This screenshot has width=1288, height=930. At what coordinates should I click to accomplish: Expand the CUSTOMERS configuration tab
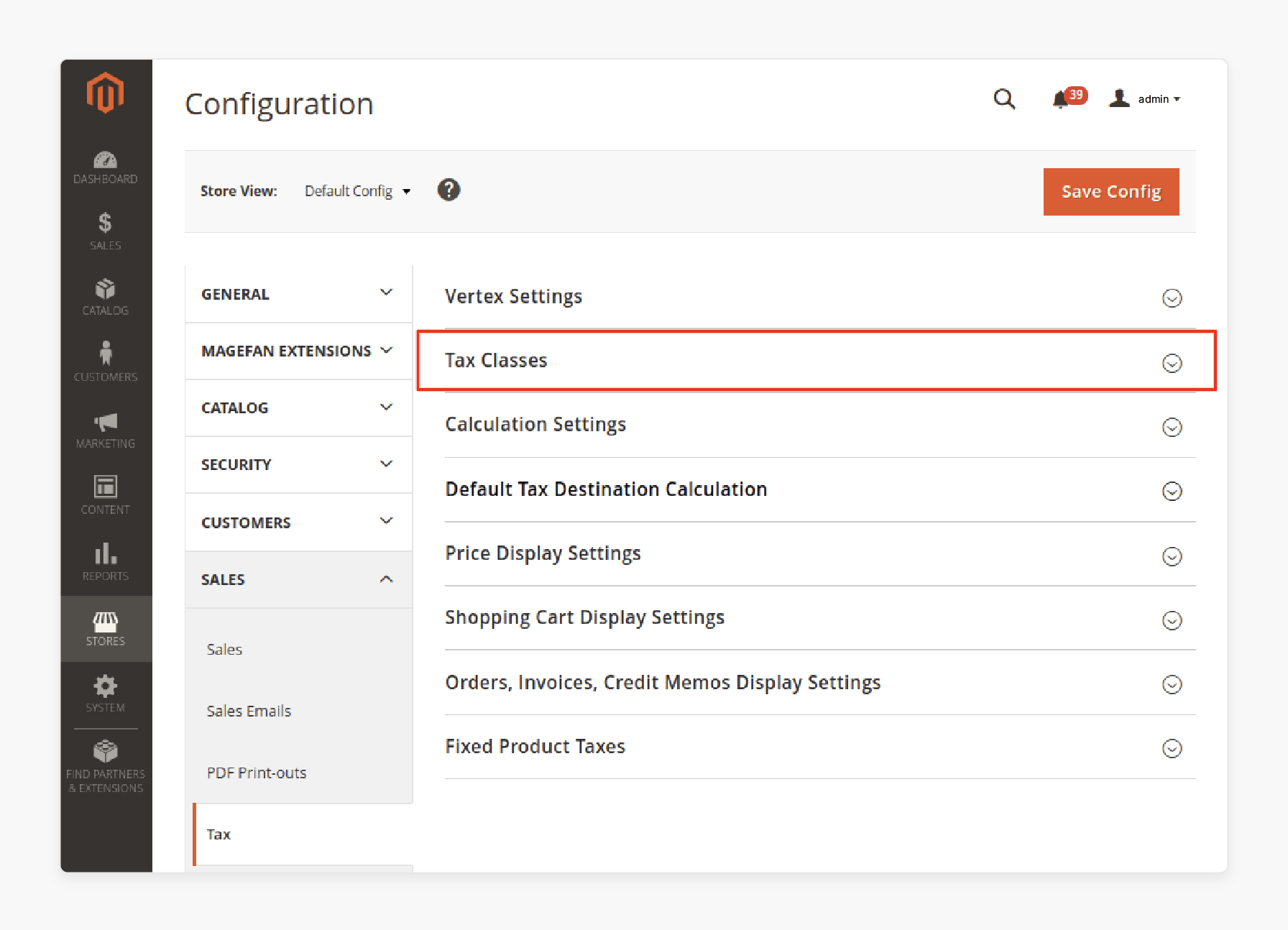(x=298, y=522)
